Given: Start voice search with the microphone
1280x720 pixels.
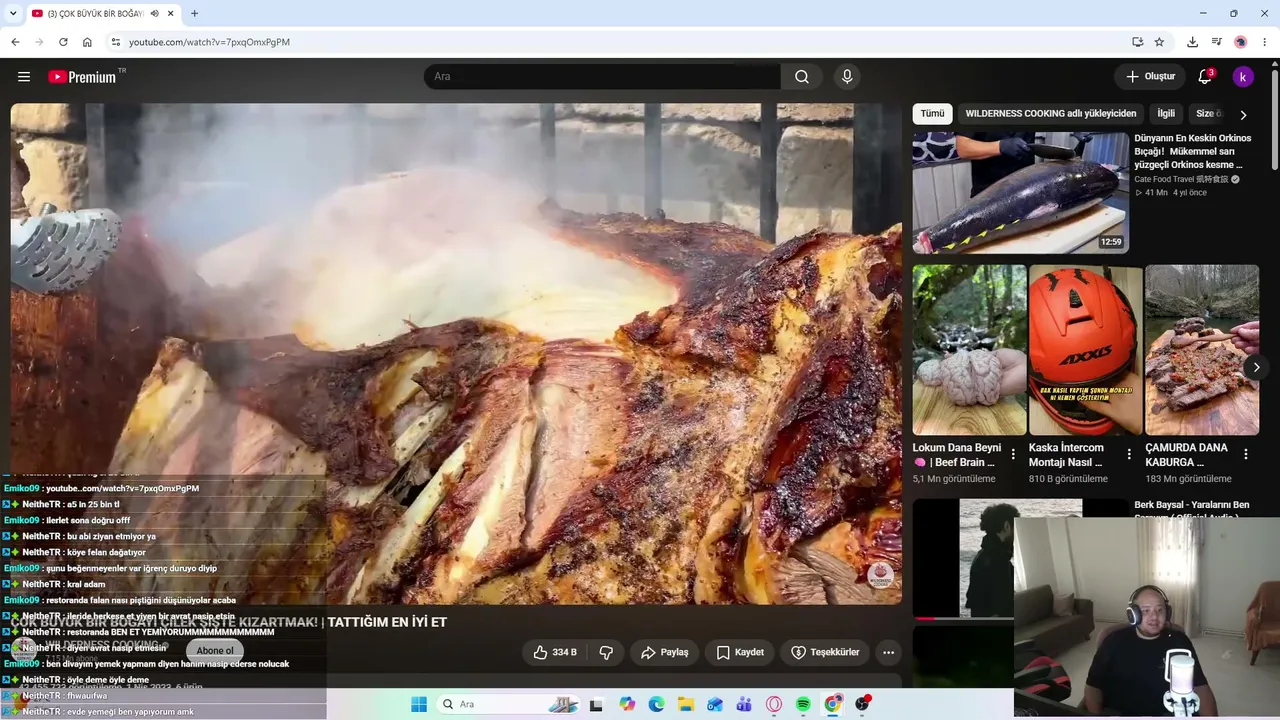Looking at the screenshot, I should (847, 77).
